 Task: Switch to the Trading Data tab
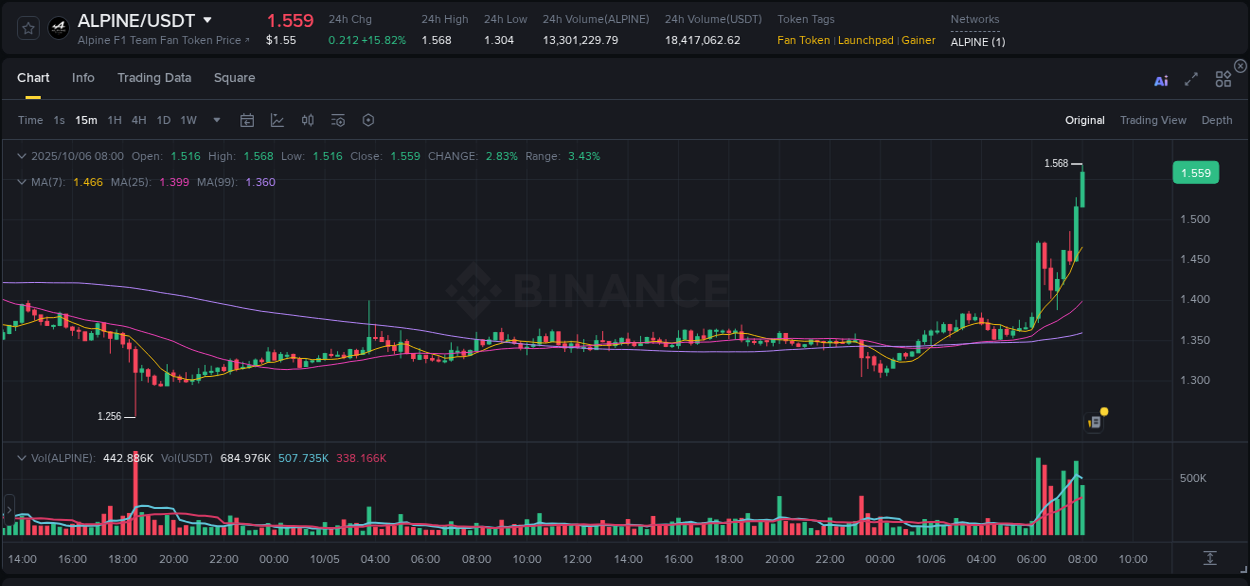(154, 77)
